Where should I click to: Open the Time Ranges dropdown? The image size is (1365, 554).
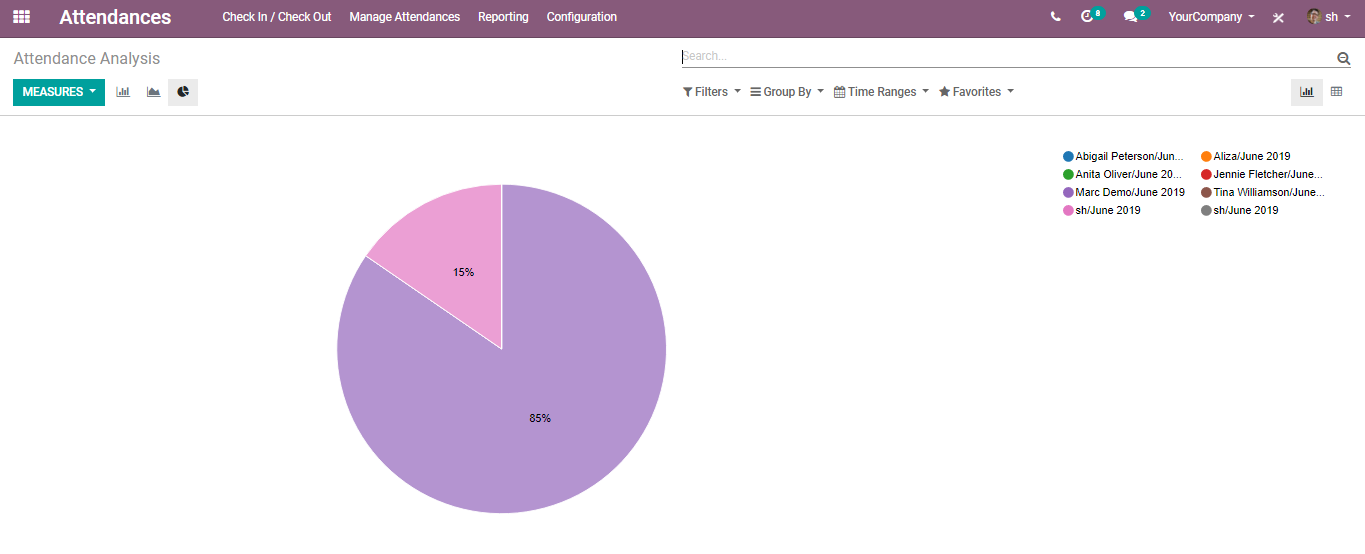click(881, 92)
